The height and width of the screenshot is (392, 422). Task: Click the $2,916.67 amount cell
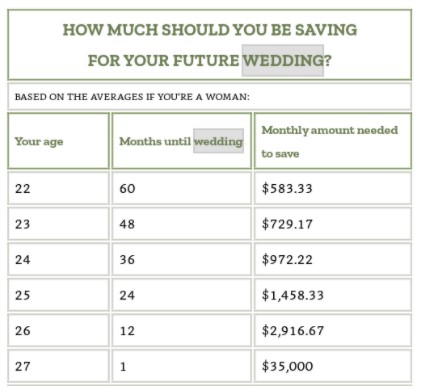pos(333,331)
